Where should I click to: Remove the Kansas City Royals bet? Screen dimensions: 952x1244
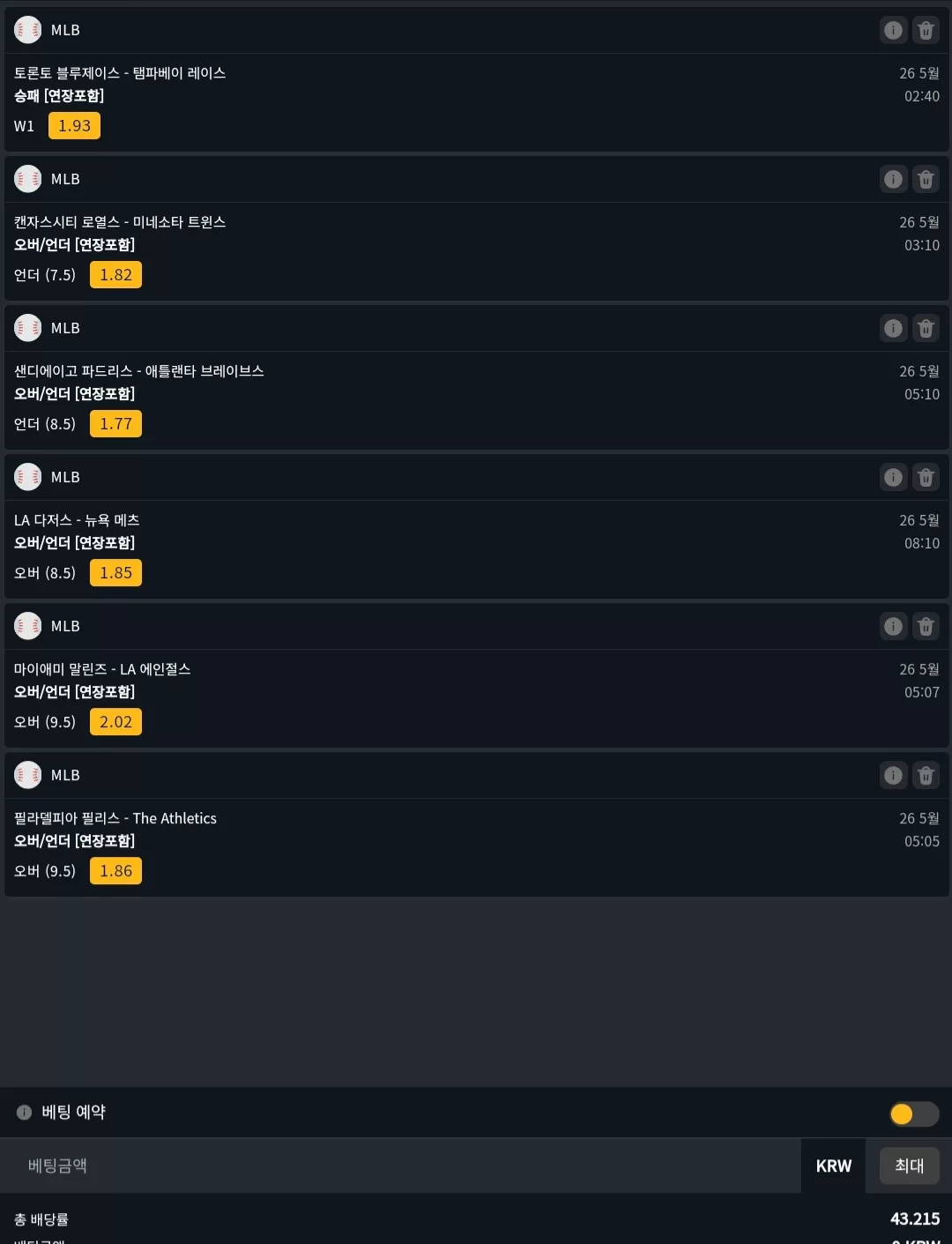pyautogui.click(x=926, y=179)
